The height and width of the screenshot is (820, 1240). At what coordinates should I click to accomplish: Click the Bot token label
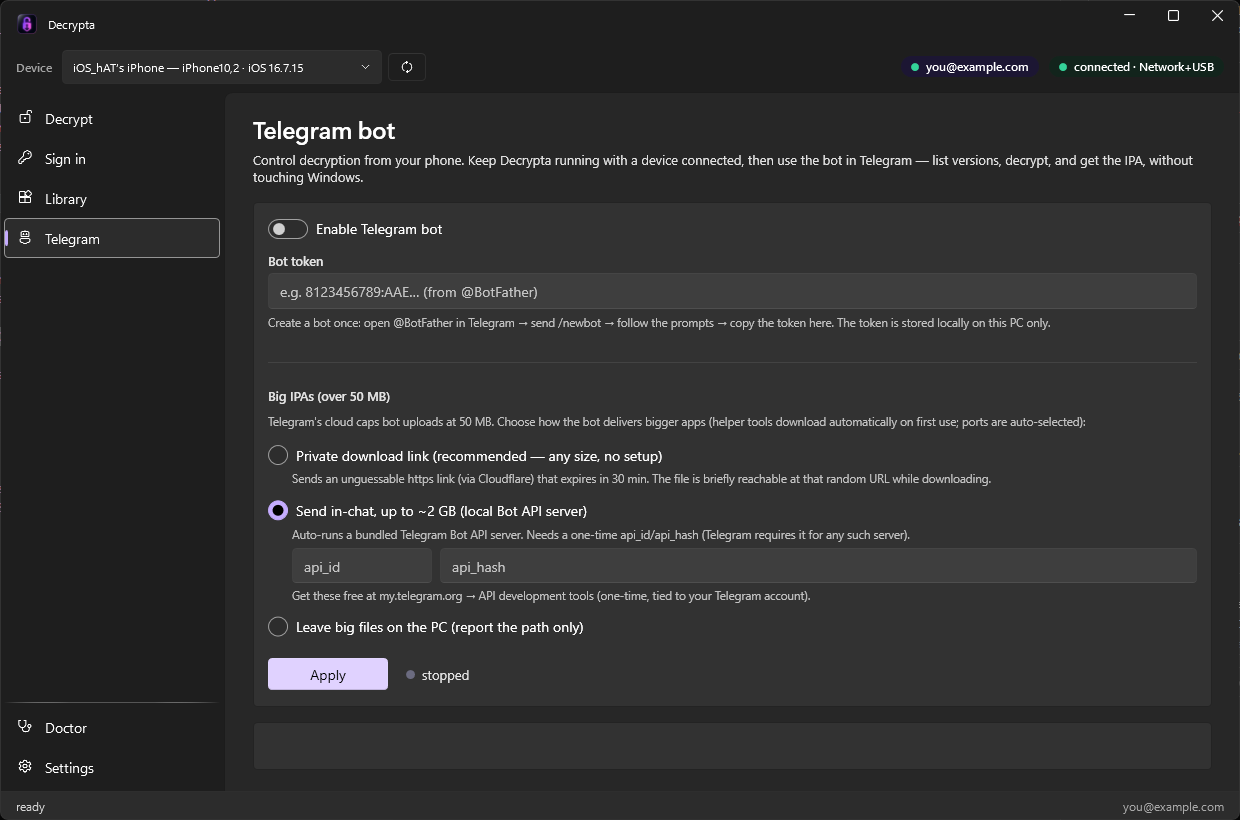(296, 261)
